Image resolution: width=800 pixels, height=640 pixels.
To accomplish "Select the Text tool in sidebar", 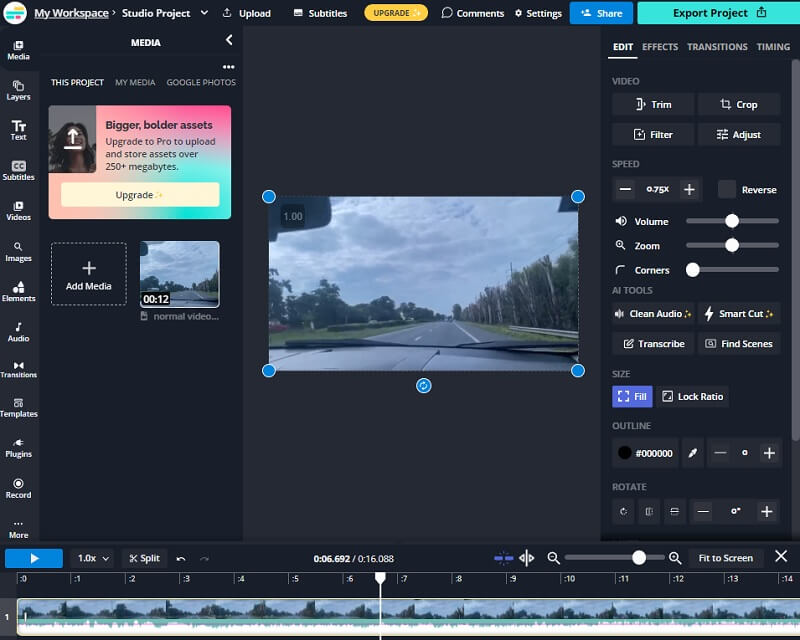I will 18,130.
